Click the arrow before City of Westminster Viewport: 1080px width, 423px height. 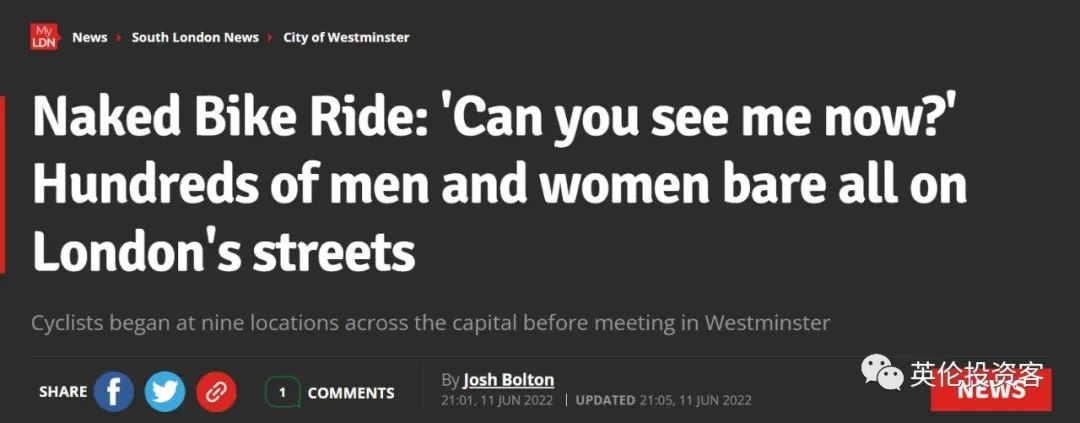(271, 38)
